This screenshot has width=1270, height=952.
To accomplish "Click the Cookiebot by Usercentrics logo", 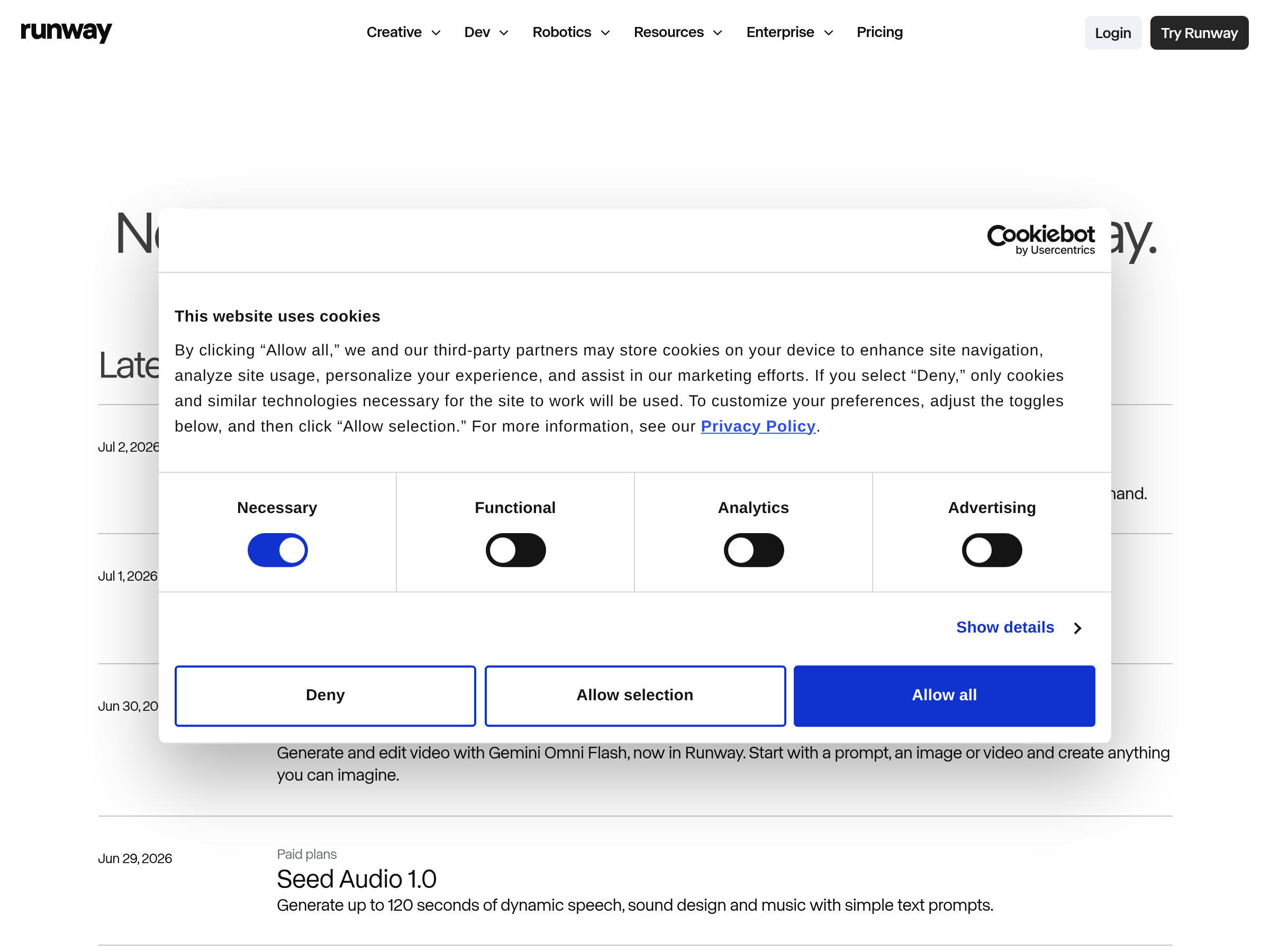I will coord(1040,239).
